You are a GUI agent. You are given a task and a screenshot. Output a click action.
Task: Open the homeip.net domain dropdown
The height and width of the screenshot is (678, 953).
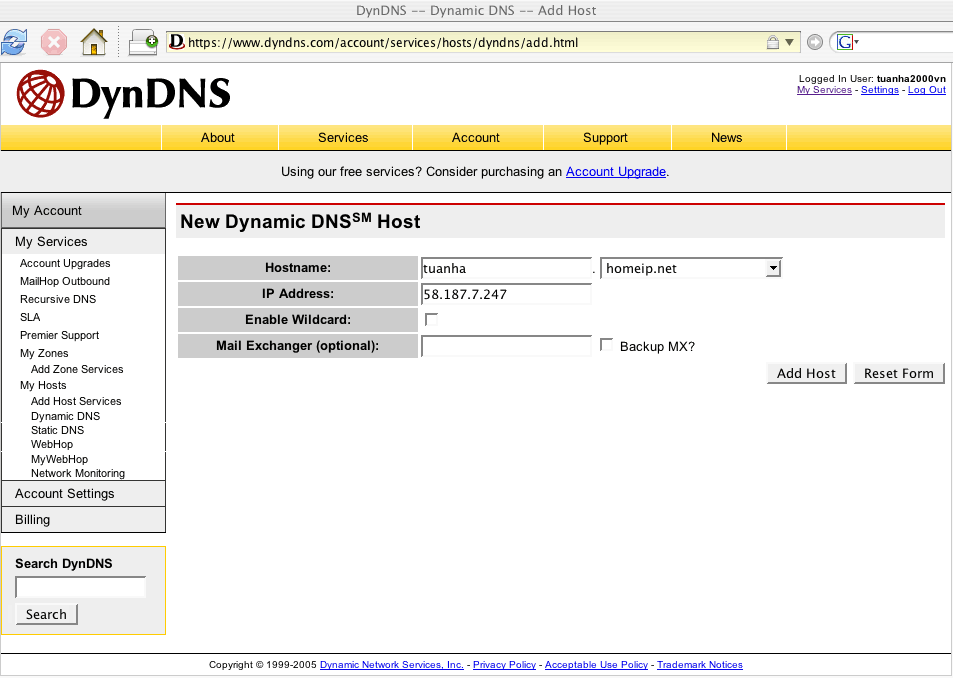(x=690, y=268)
